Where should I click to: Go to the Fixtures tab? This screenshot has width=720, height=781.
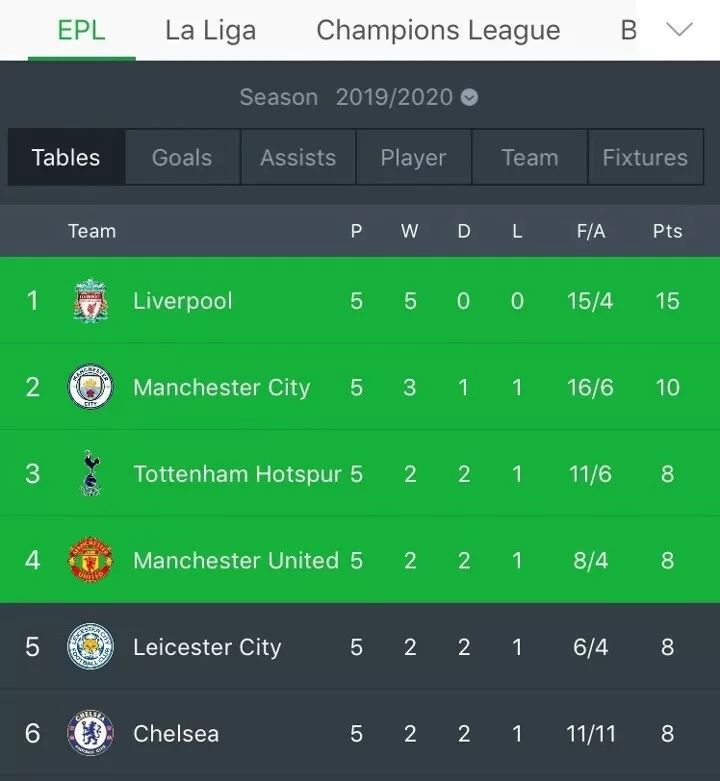[645, 157]
